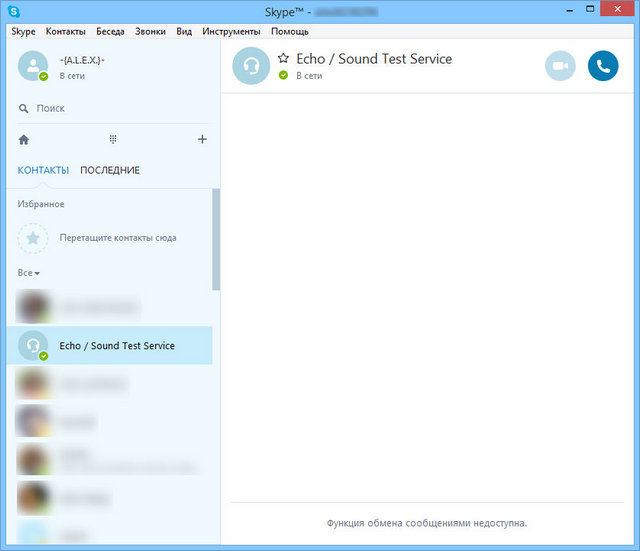Click the Избранное section heading
640x551 pixels.
pyautogui.click(x=41, y=204)
